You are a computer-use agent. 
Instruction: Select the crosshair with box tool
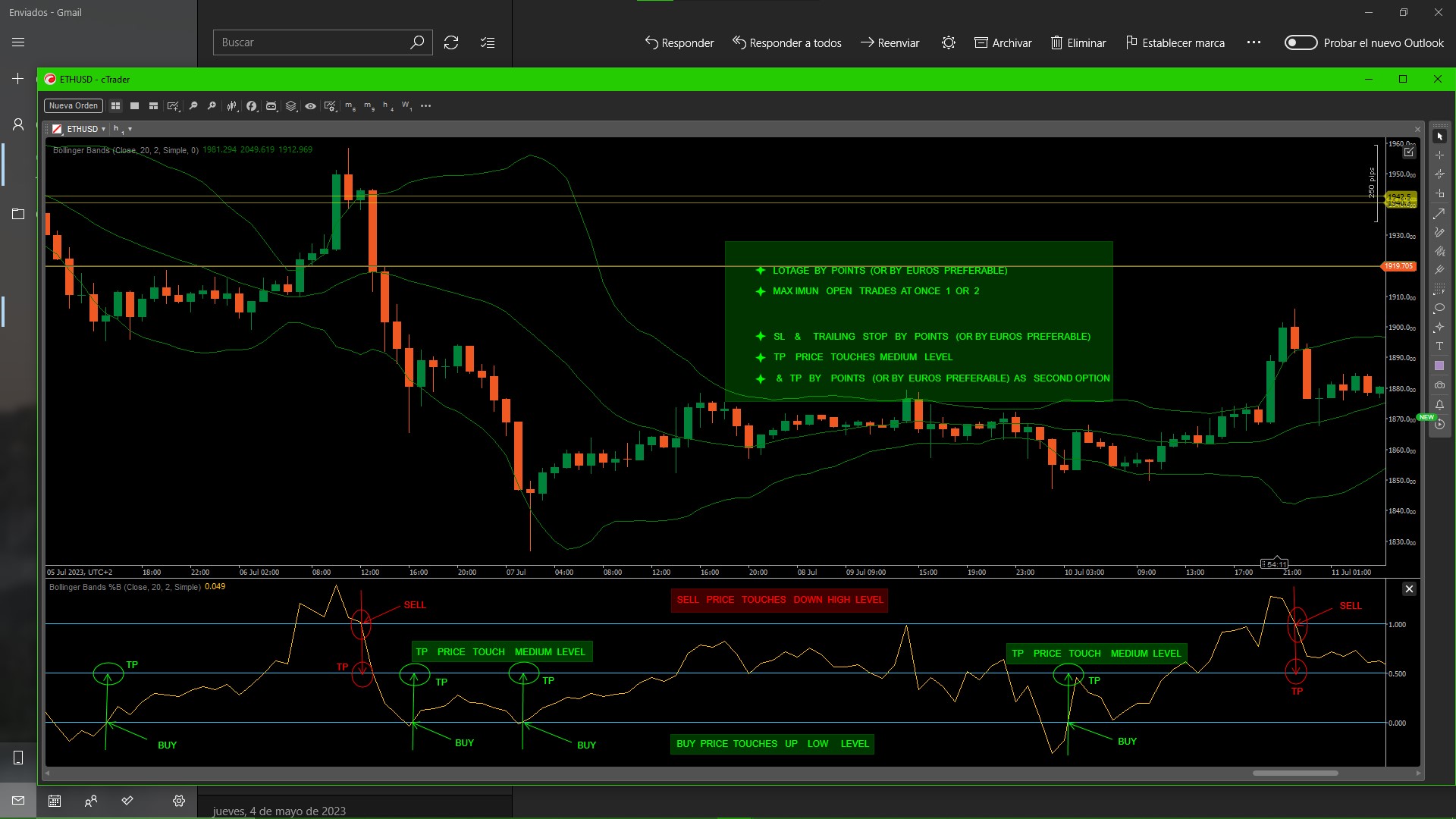pyautogui.click(x=1439, y=194)
